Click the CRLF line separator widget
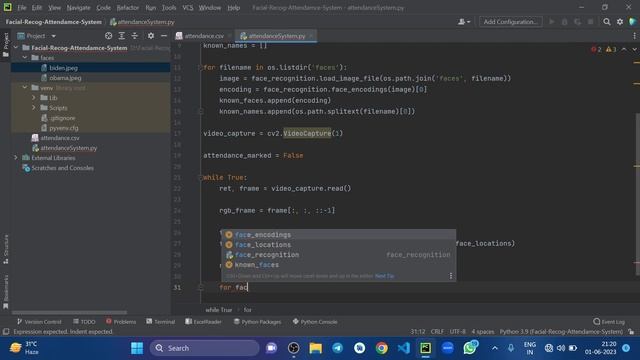This screenshot has height=360, width=640. point(437,332)
